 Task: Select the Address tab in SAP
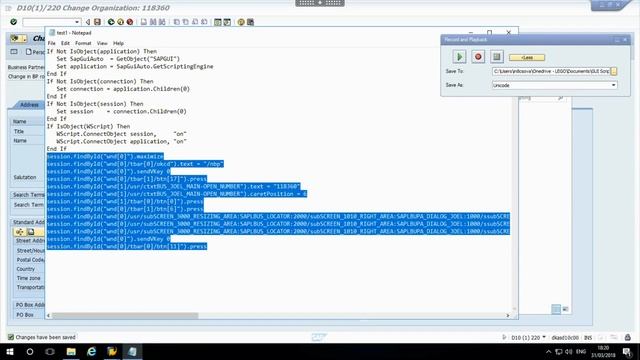[29, 105]
